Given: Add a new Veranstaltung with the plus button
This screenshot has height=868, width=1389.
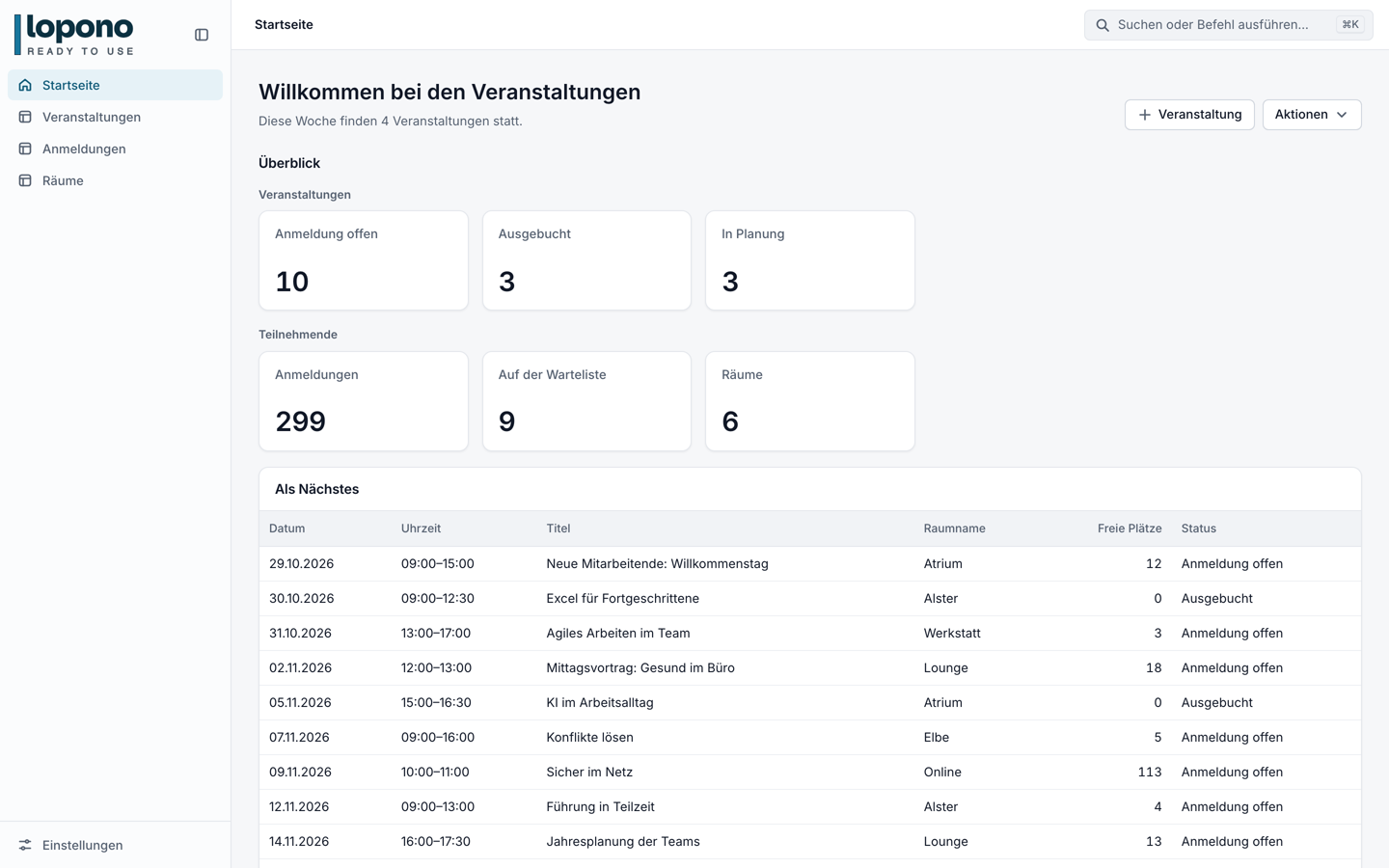Looking at the screenshot, I should 1189,115.
